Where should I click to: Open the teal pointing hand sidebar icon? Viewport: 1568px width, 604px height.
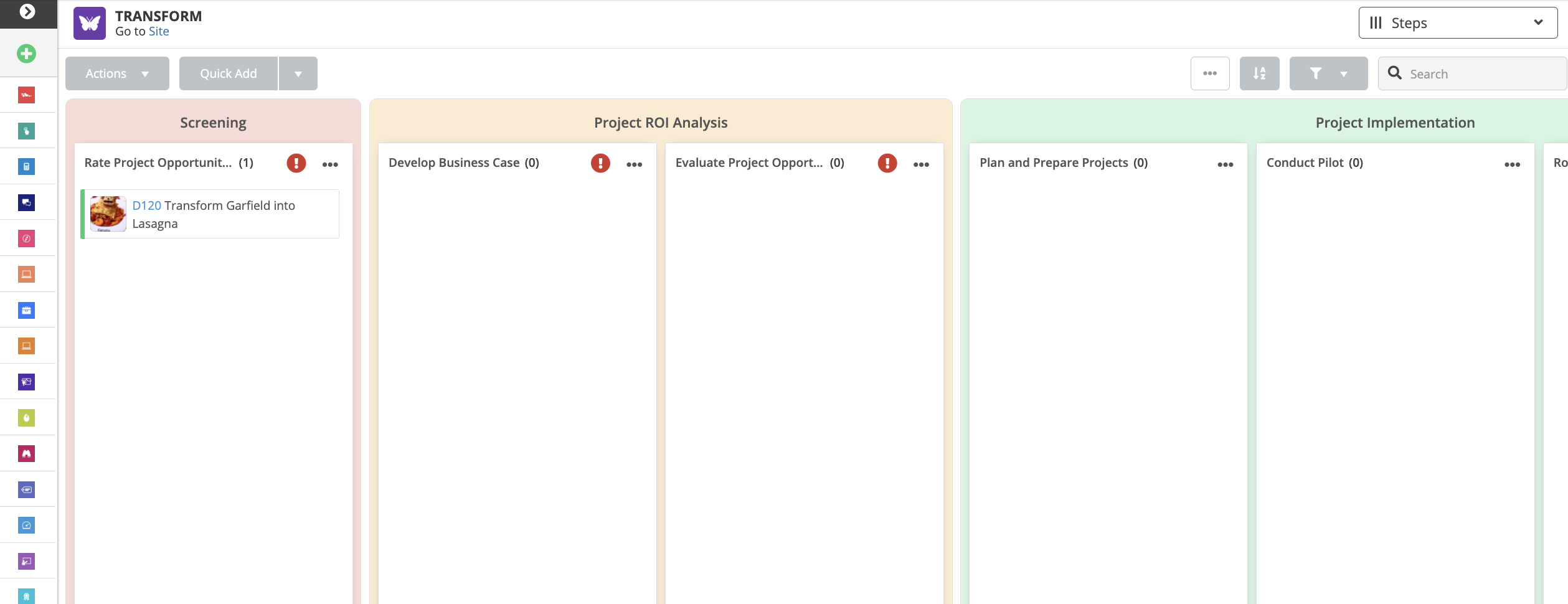click(26, 131)
